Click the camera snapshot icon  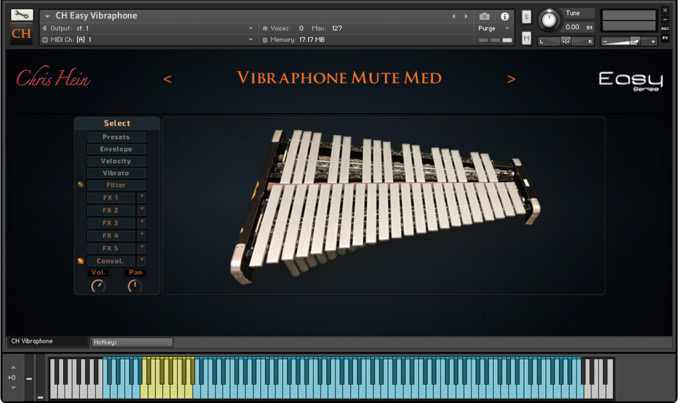(485, 16)
